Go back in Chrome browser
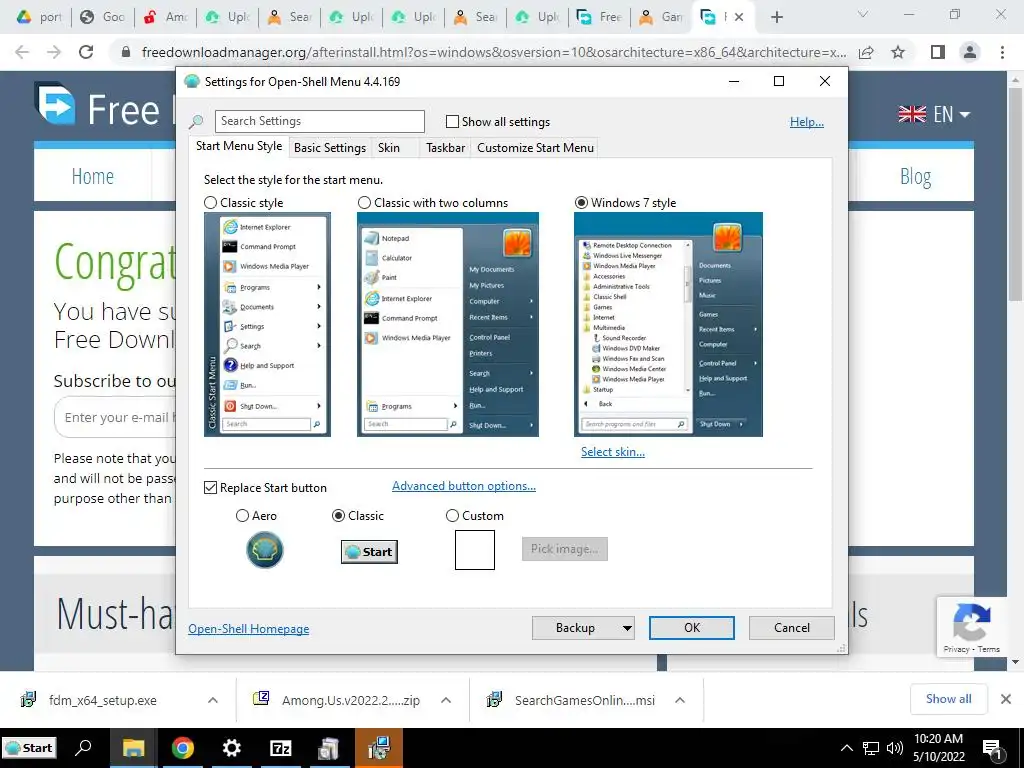The height and width of the screenshot is (768, 1024). click(x=22, y=52)
